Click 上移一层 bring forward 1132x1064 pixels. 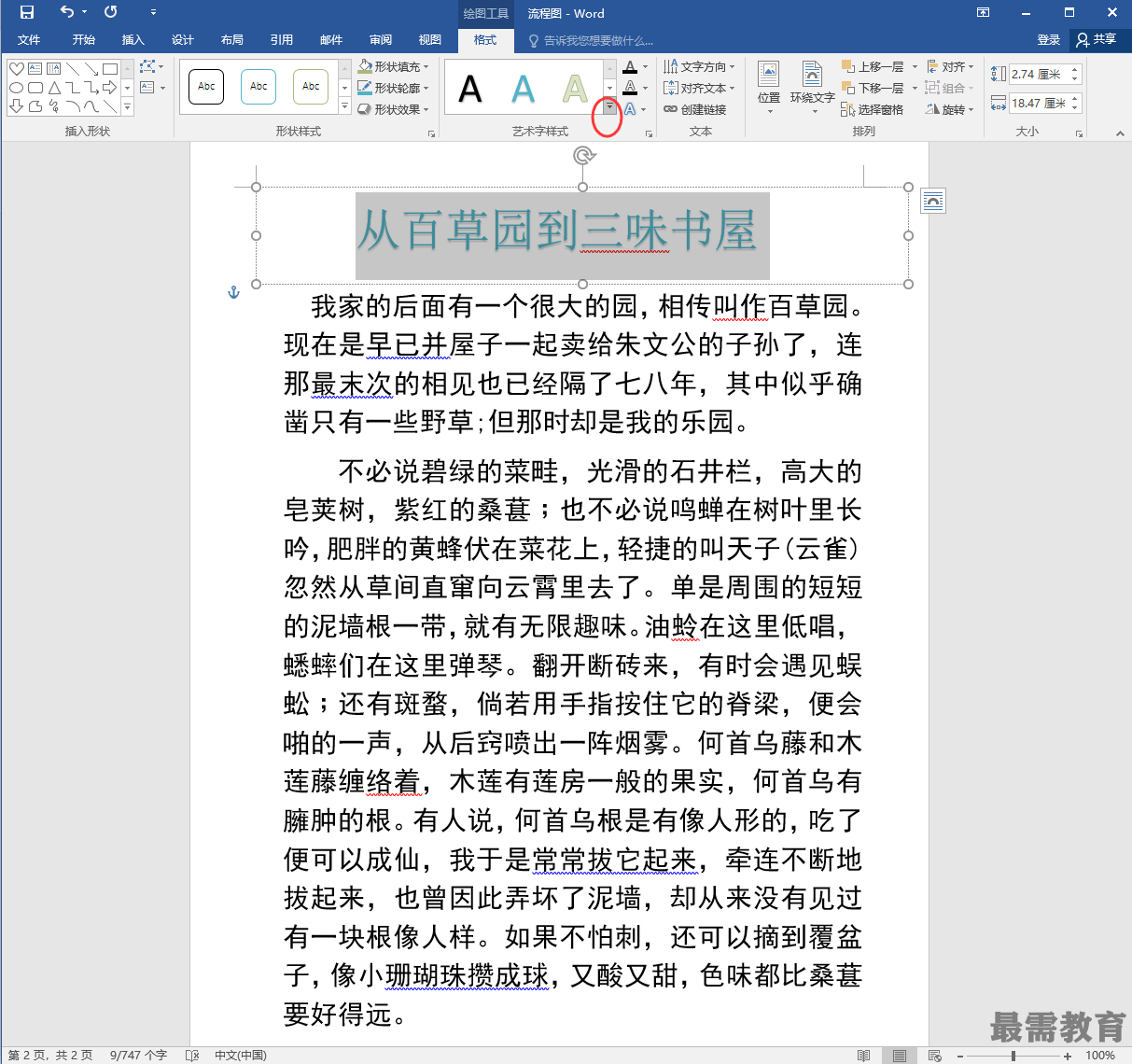[x=873, y=67]
